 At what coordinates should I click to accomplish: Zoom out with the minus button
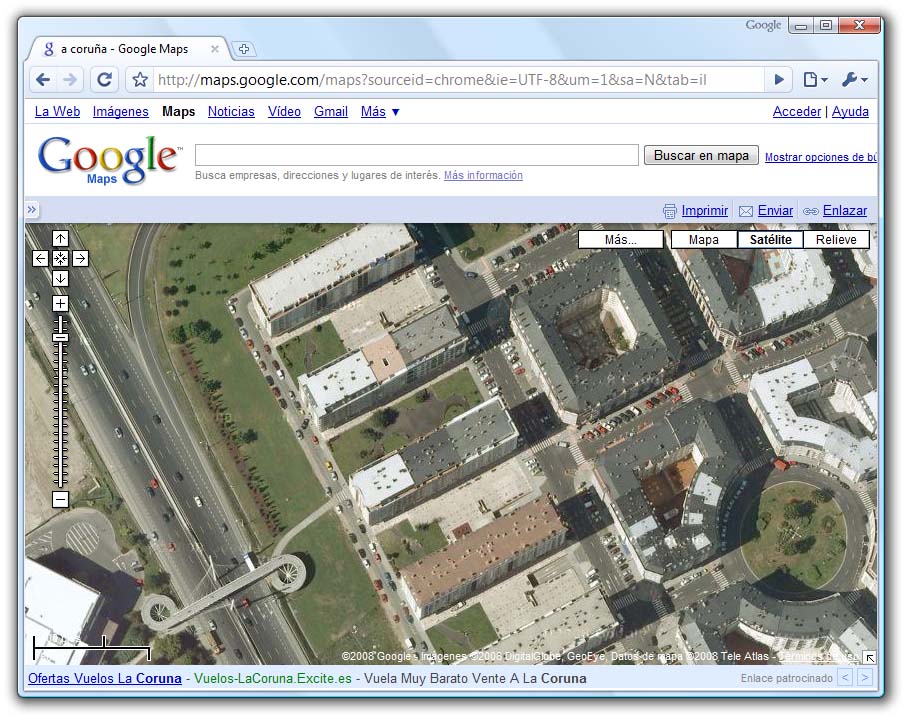[60, 499]
